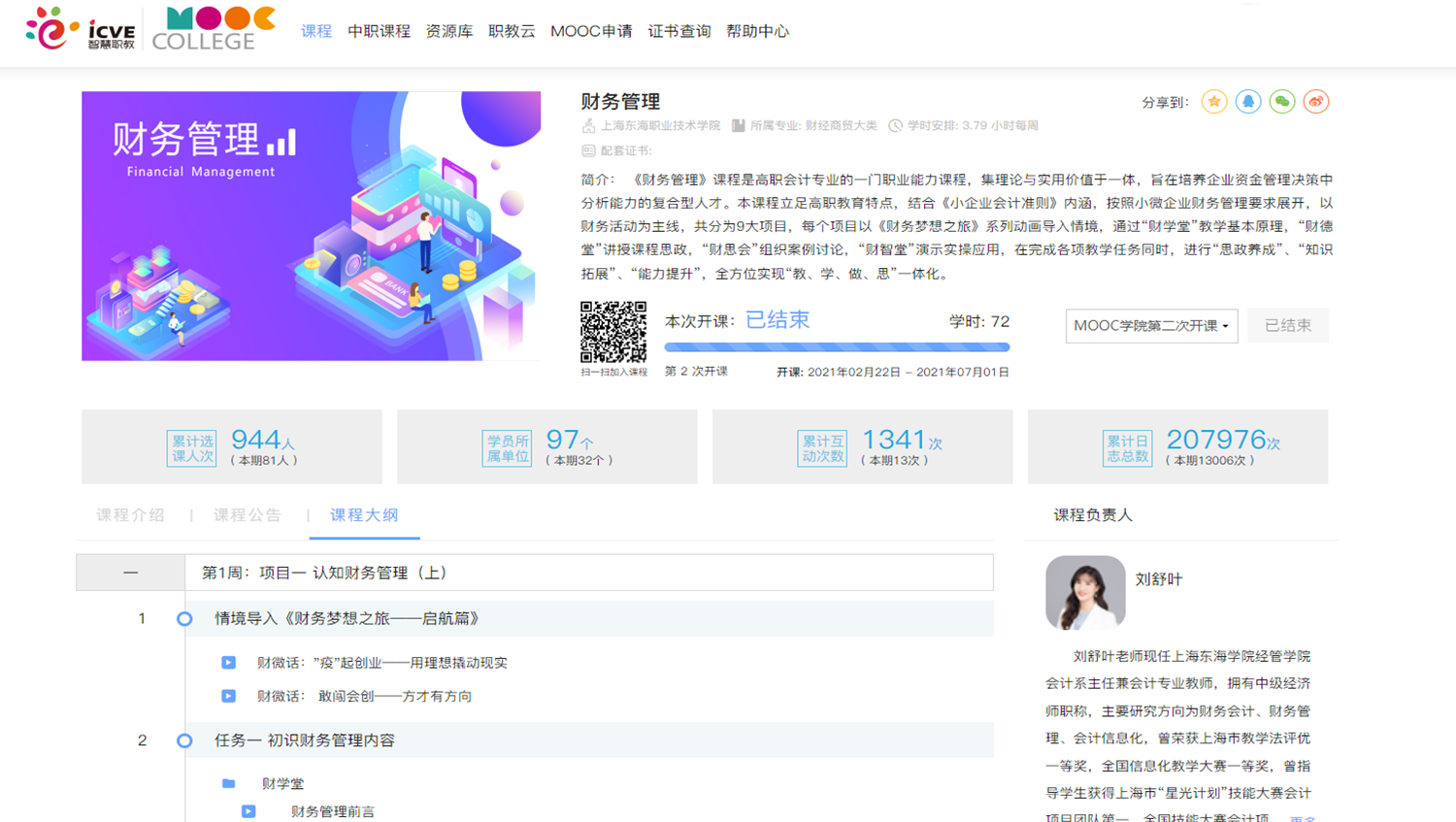Open MOOC申请 in the top navigation
This screenshot has width=1456, height=822.
[x=591, y=31]
